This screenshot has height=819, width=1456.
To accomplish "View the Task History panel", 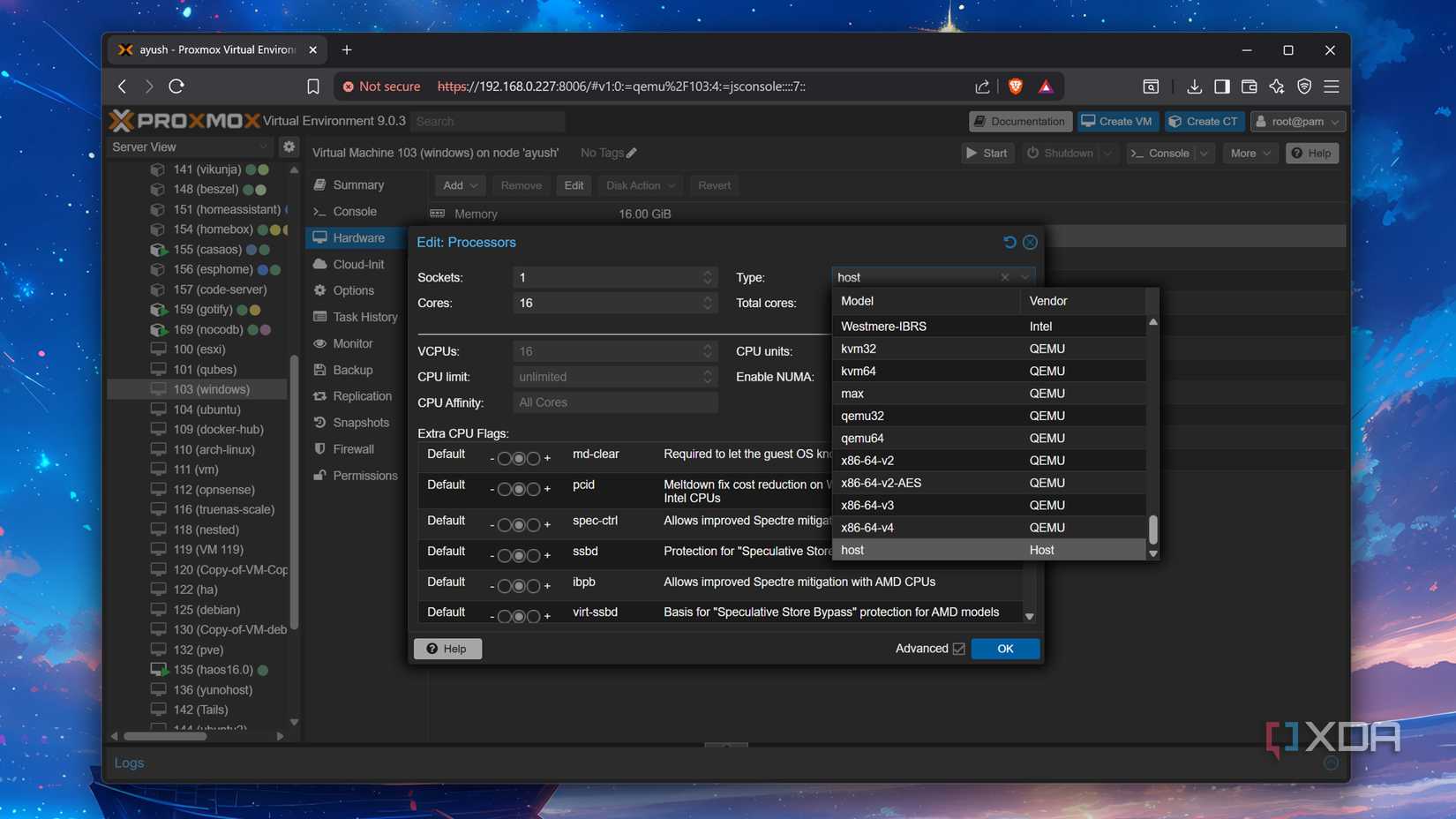I will (x=362, y=317).
